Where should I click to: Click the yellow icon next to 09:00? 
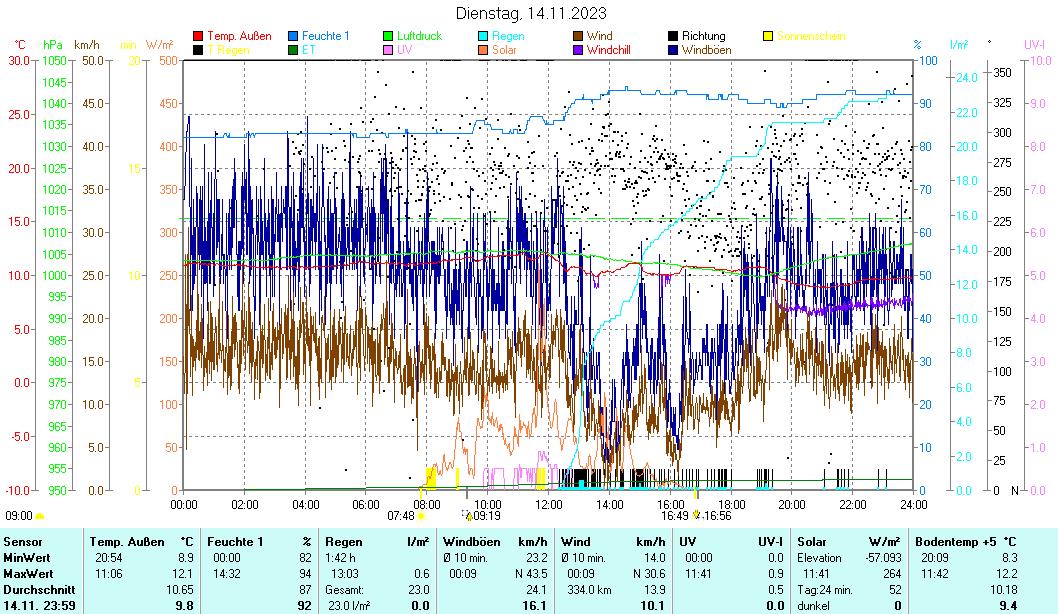tap(40, 516)
